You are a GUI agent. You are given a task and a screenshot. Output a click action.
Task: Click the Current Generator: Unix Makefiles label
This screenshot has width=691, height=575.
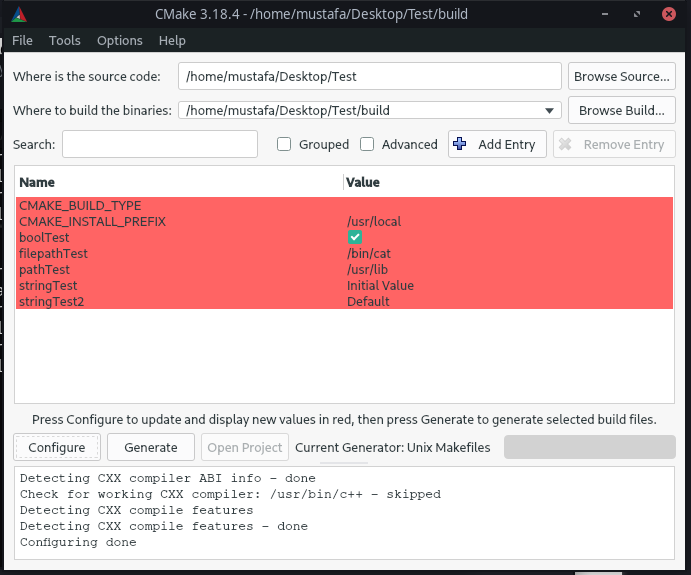(x=393, y=447)
